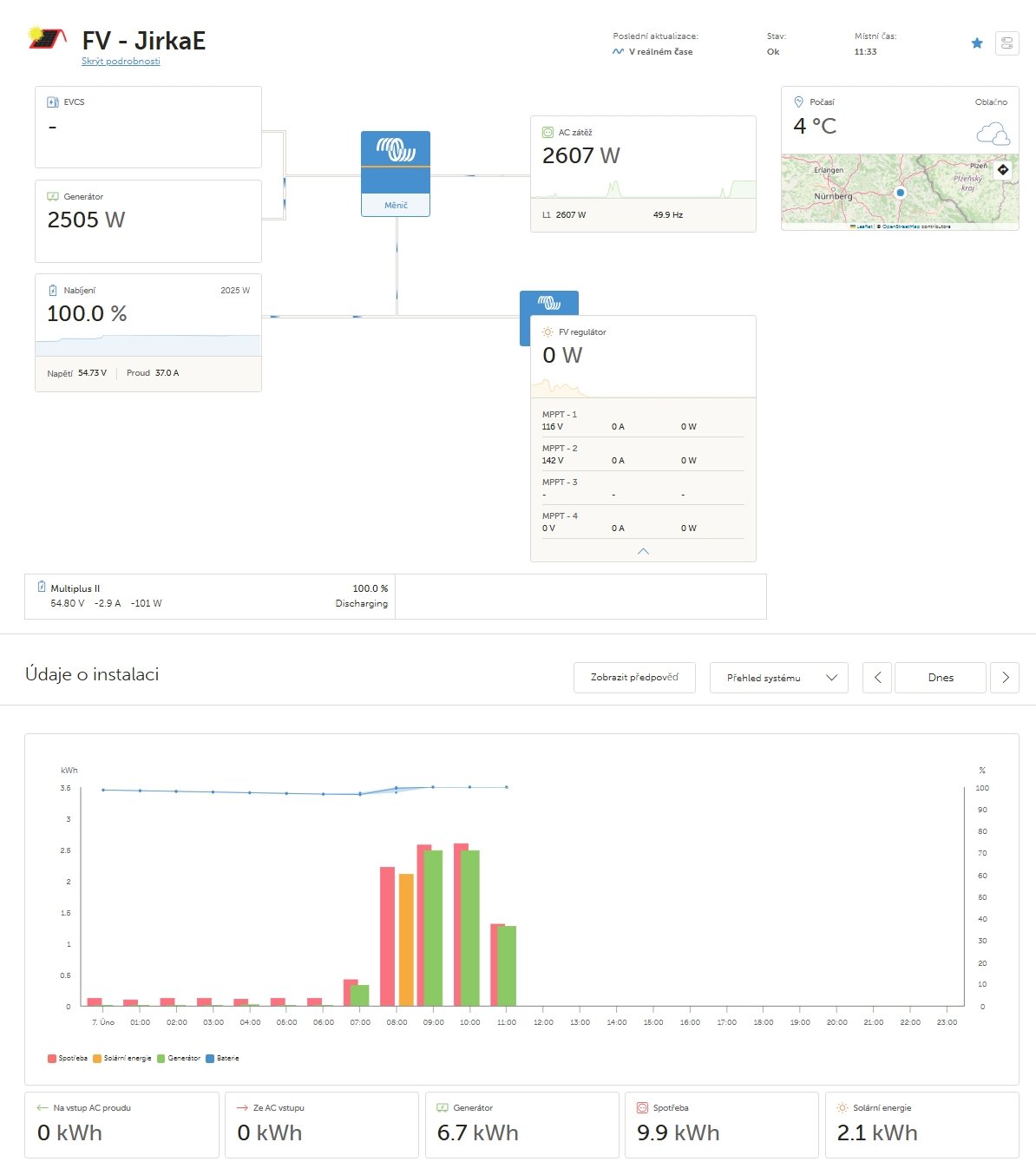Toggle Generátor series in chart legend

pos(179,1059)
